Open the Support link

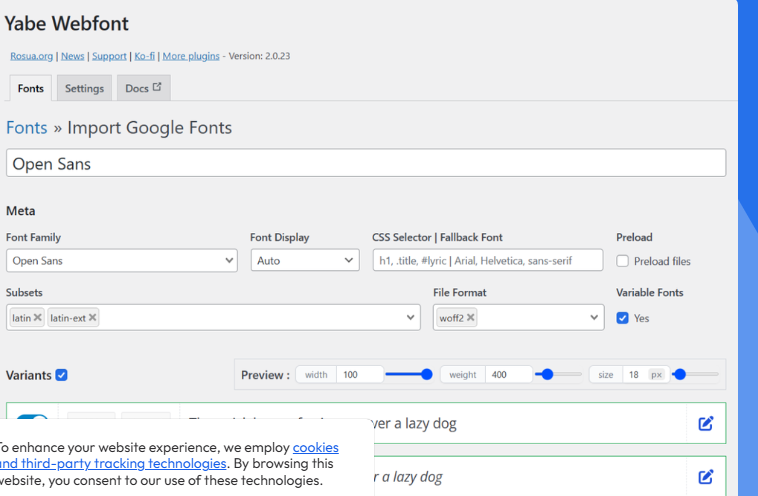[x=109, y=56]
